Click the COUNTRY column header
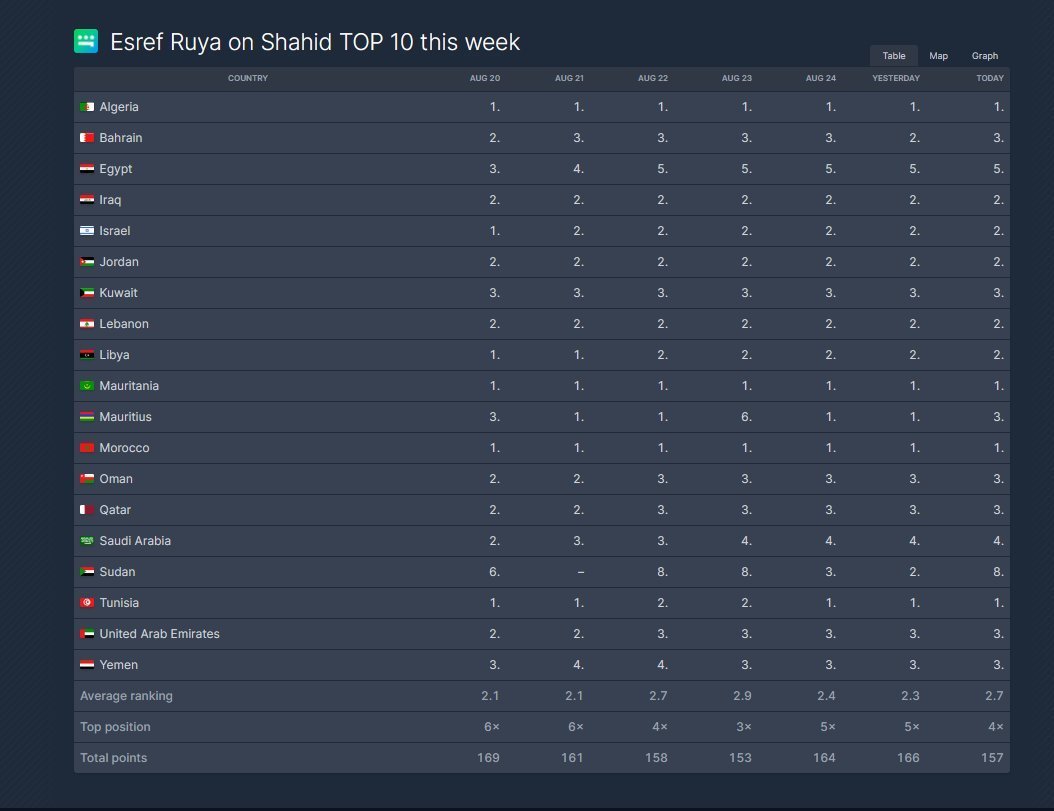Image resolution: width=1054 pixels, height=811 pixels. (248, 78)
